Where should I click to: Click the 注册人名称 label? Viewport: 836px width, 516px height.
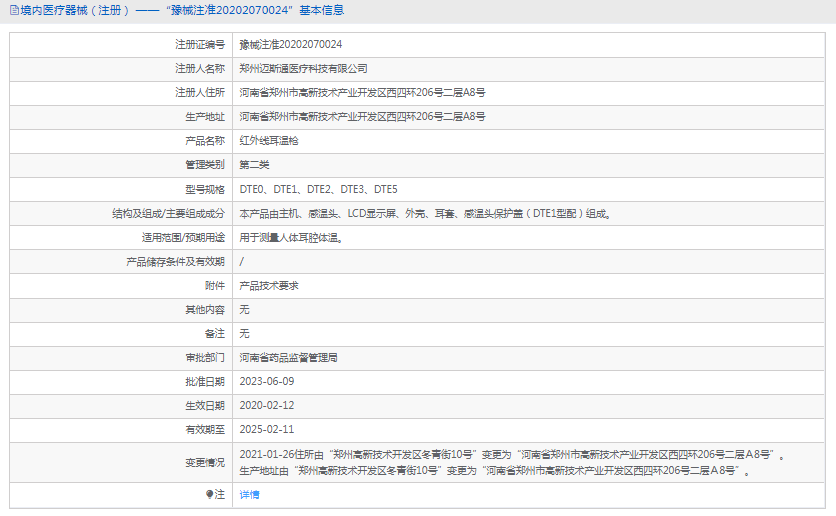[x=200, y=68]
